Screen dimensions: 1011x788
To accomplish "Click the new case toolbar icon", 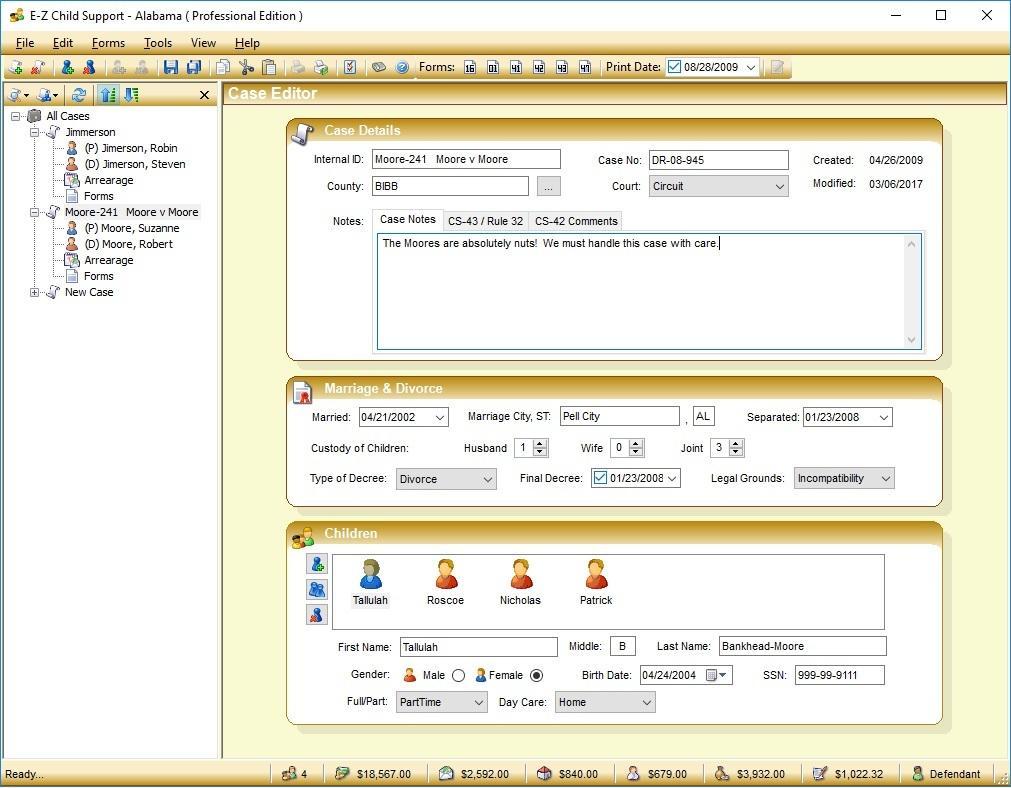I will click(16, 67).
